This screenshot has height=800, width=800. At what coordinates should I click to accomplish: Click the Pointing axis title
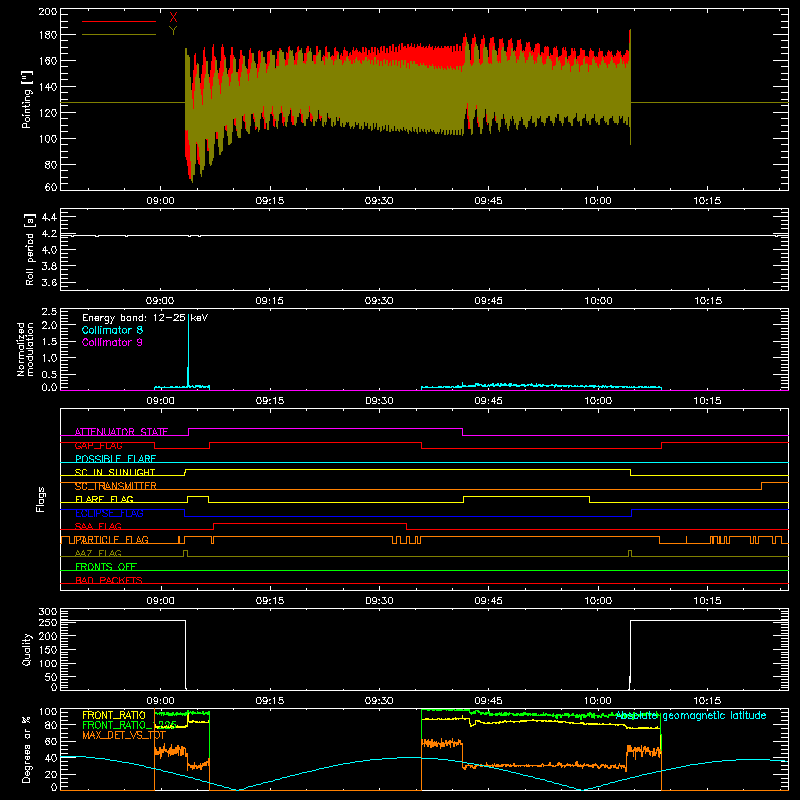[27, 99]
